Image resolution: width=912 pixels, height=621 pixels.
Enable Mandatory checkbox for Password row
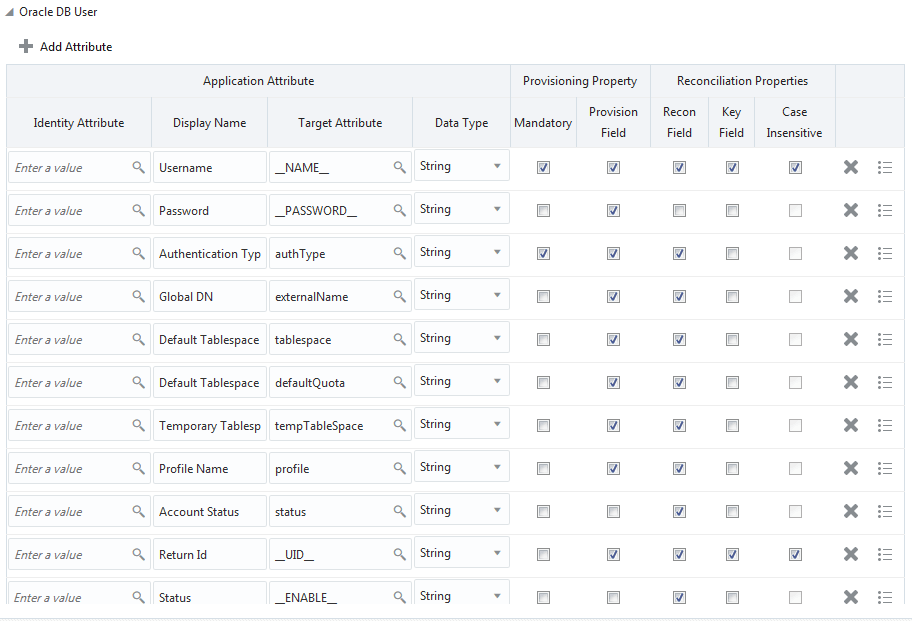pos(543,210)
